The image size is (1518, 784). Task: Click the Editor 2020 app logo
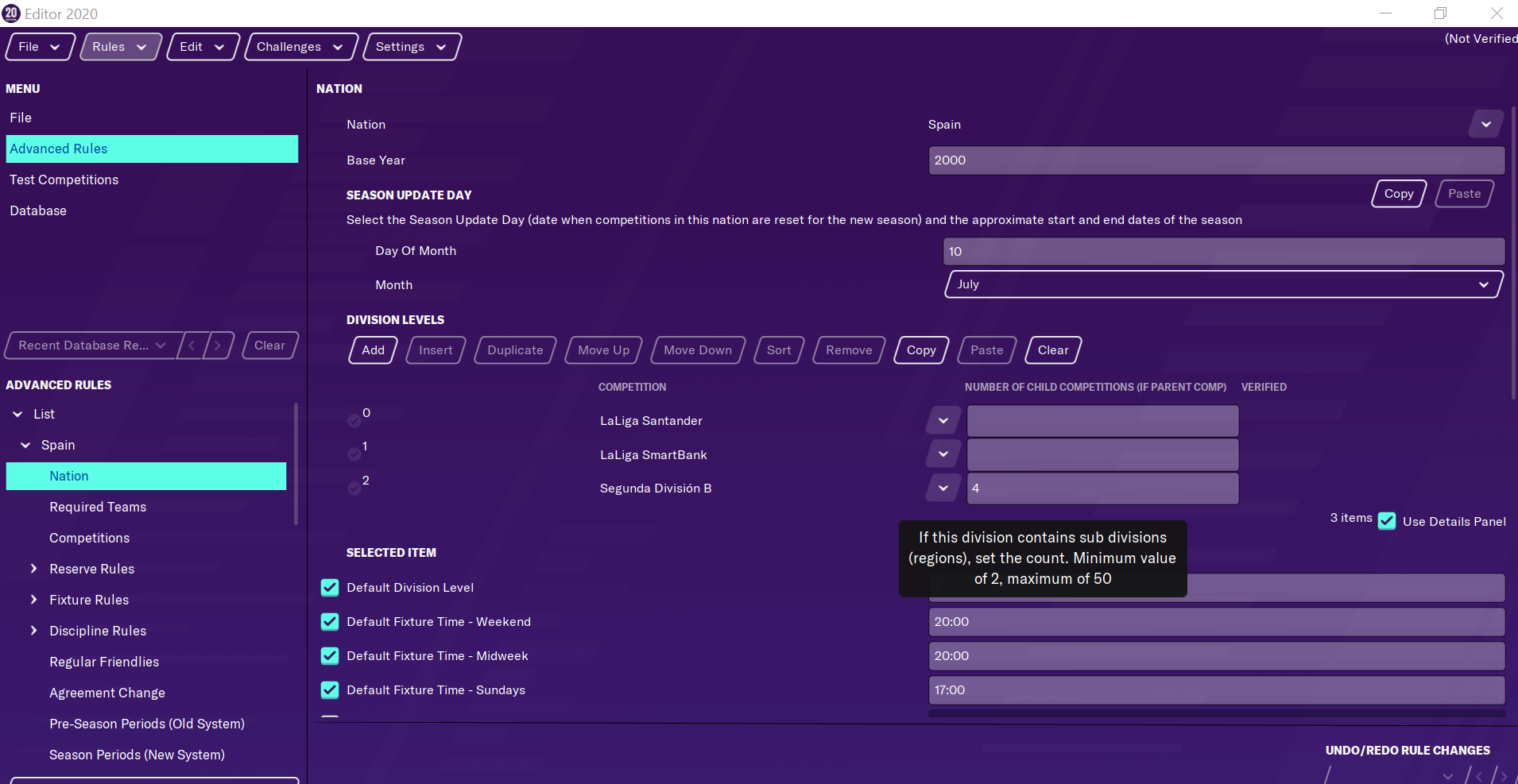point(11,14)
